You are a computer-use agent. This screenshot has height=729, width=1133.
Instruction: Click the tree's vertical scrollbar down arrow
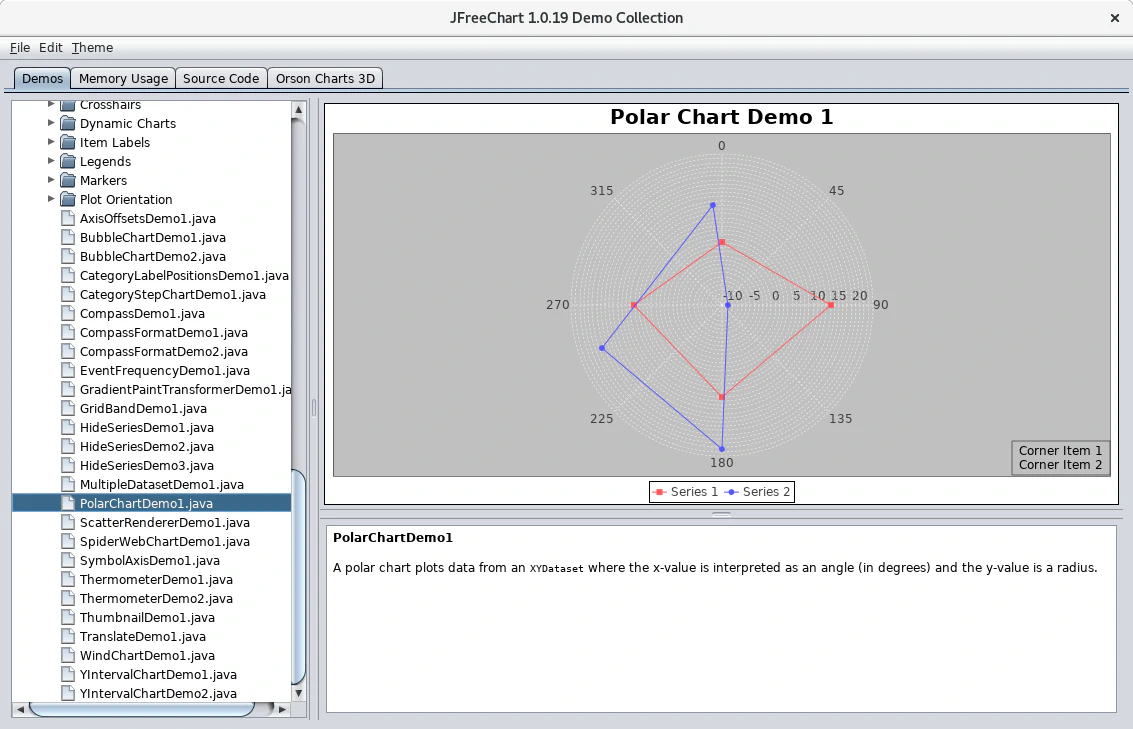coord(298,691)
